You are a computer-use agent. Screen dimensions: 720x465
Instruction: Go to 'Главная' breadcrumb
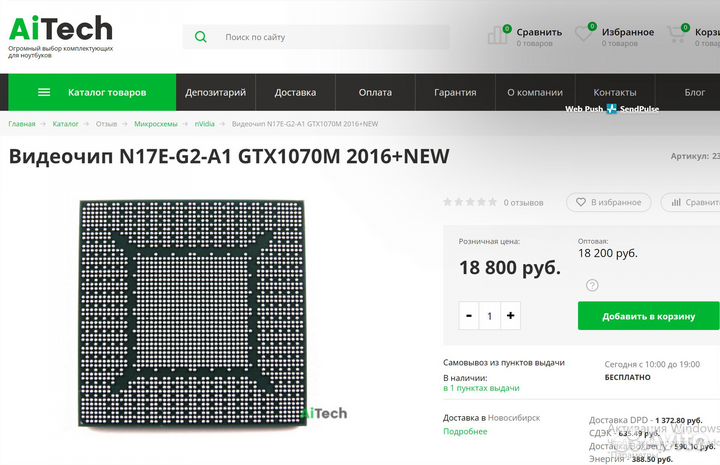pyautogui.click(x=22, y=124)
